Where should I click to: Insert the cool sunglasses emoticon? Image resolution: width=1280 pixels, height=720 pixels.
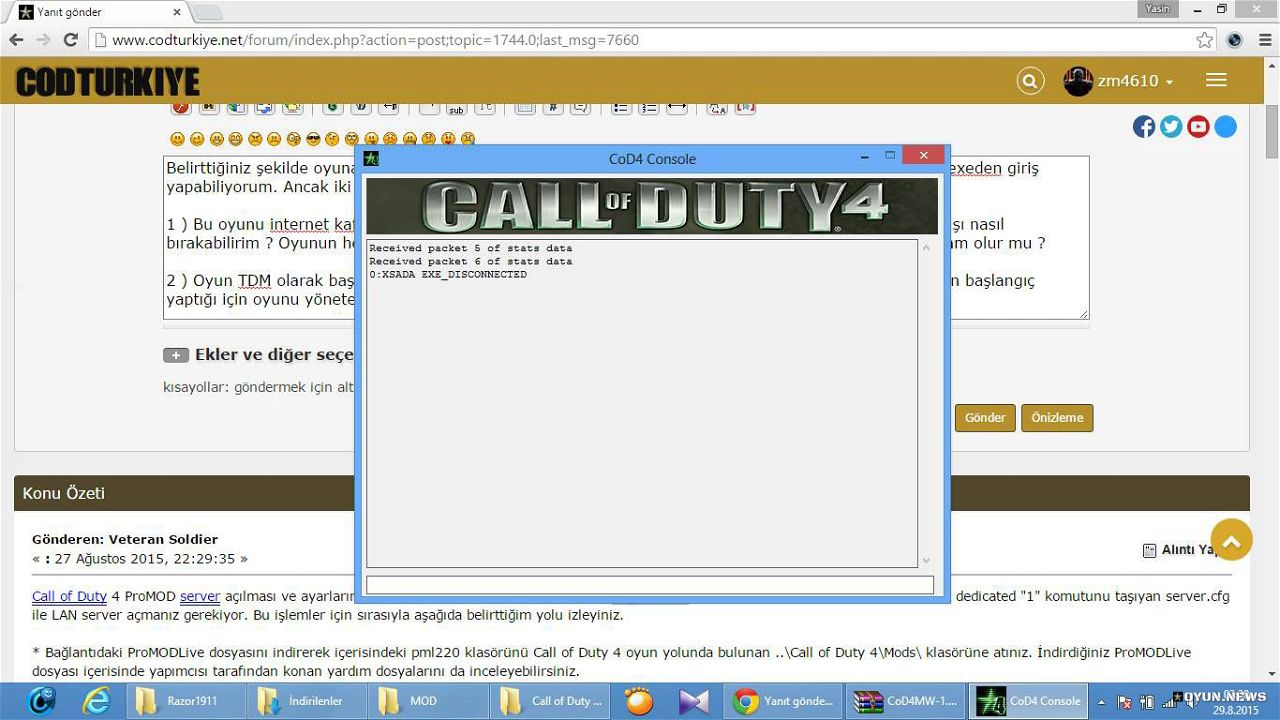pos(313,139)
